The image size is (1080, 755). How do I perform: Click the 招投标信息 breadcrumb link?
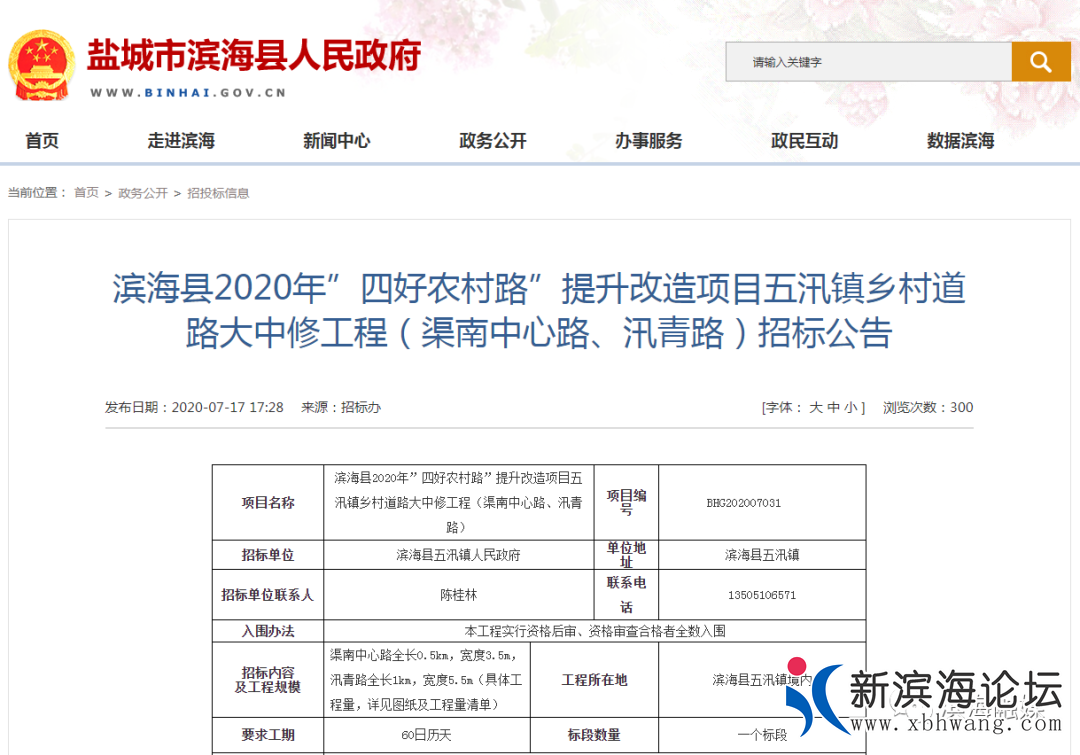click(218, 192)
